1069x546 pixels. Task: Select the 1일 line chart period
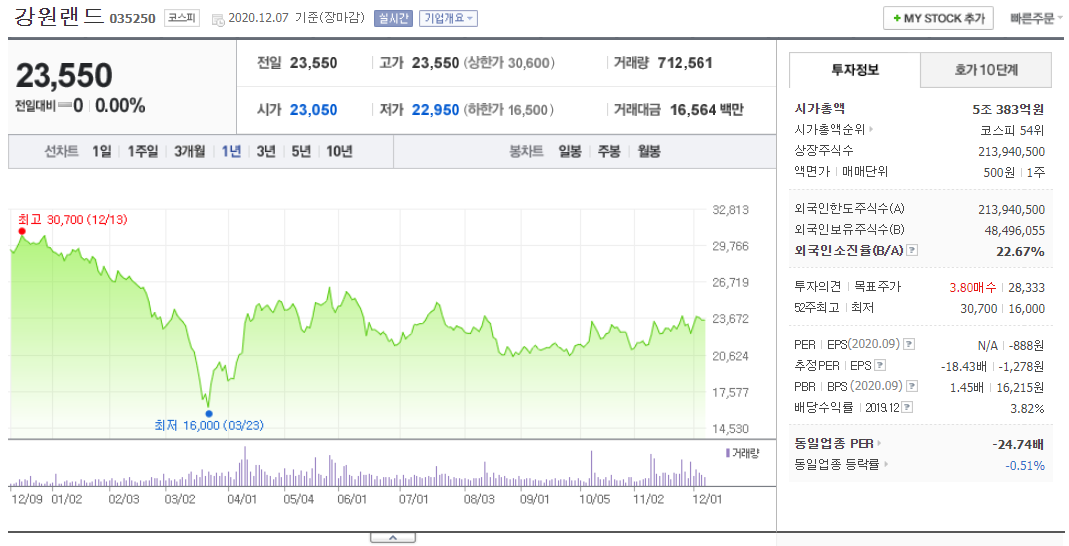click(x=102, y=151)
